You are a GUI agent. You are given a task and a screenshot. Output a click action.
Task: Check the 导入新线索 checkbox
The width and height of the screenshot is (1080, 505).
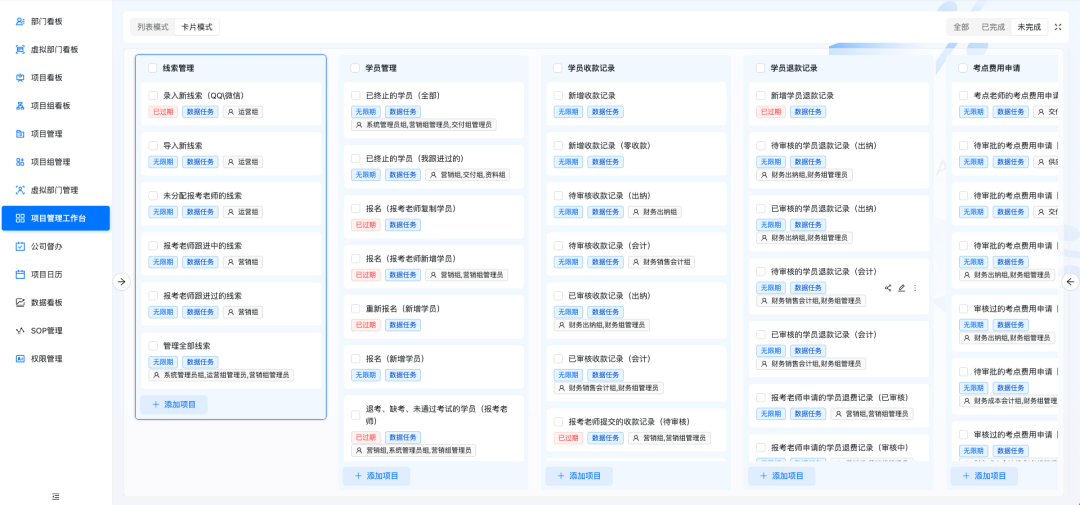[153, 146]
